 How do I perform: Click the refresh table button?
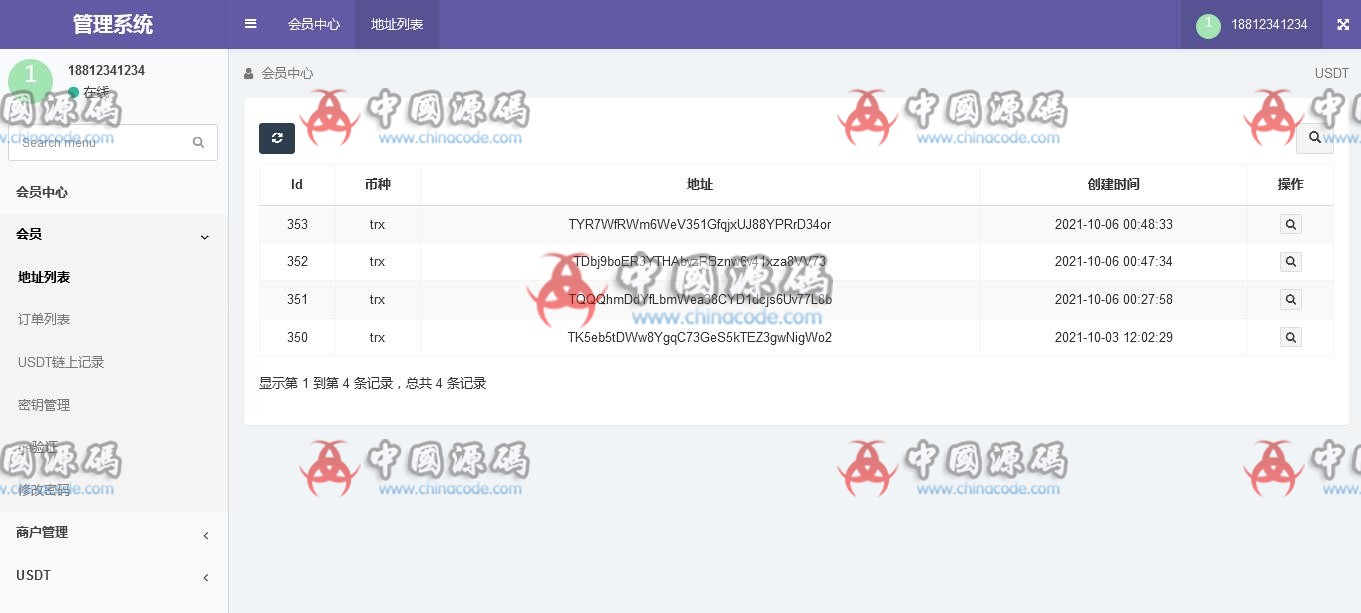pos(277,138)
